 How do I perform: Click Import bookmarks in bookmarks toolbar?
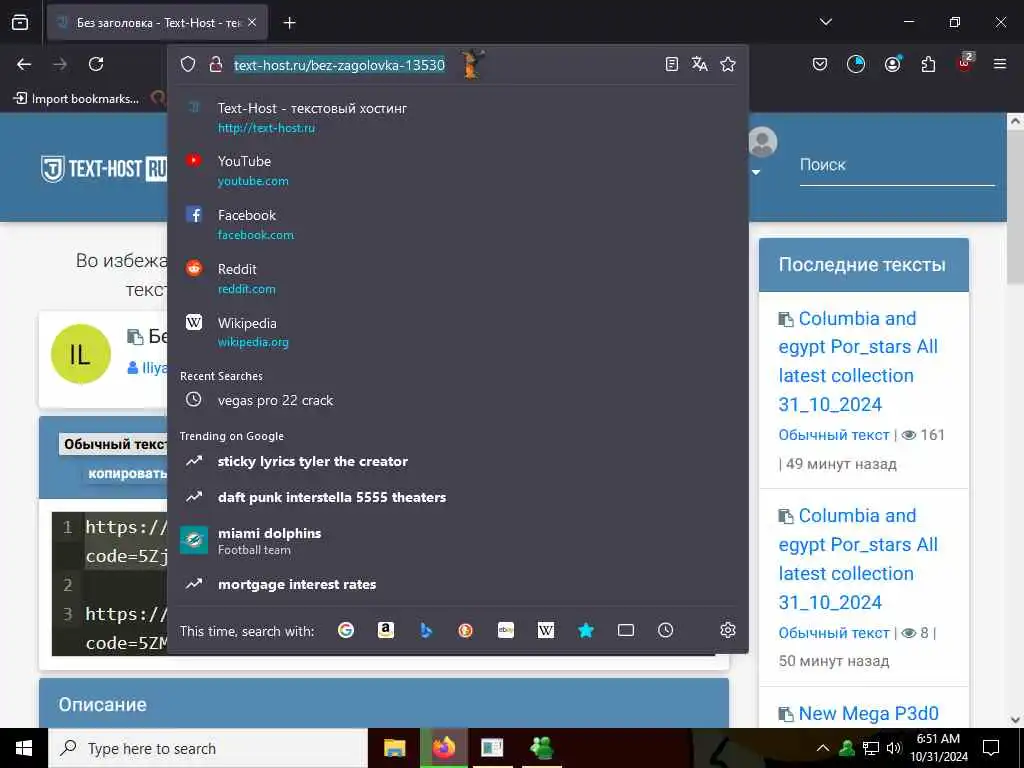[x=76, y=99]
